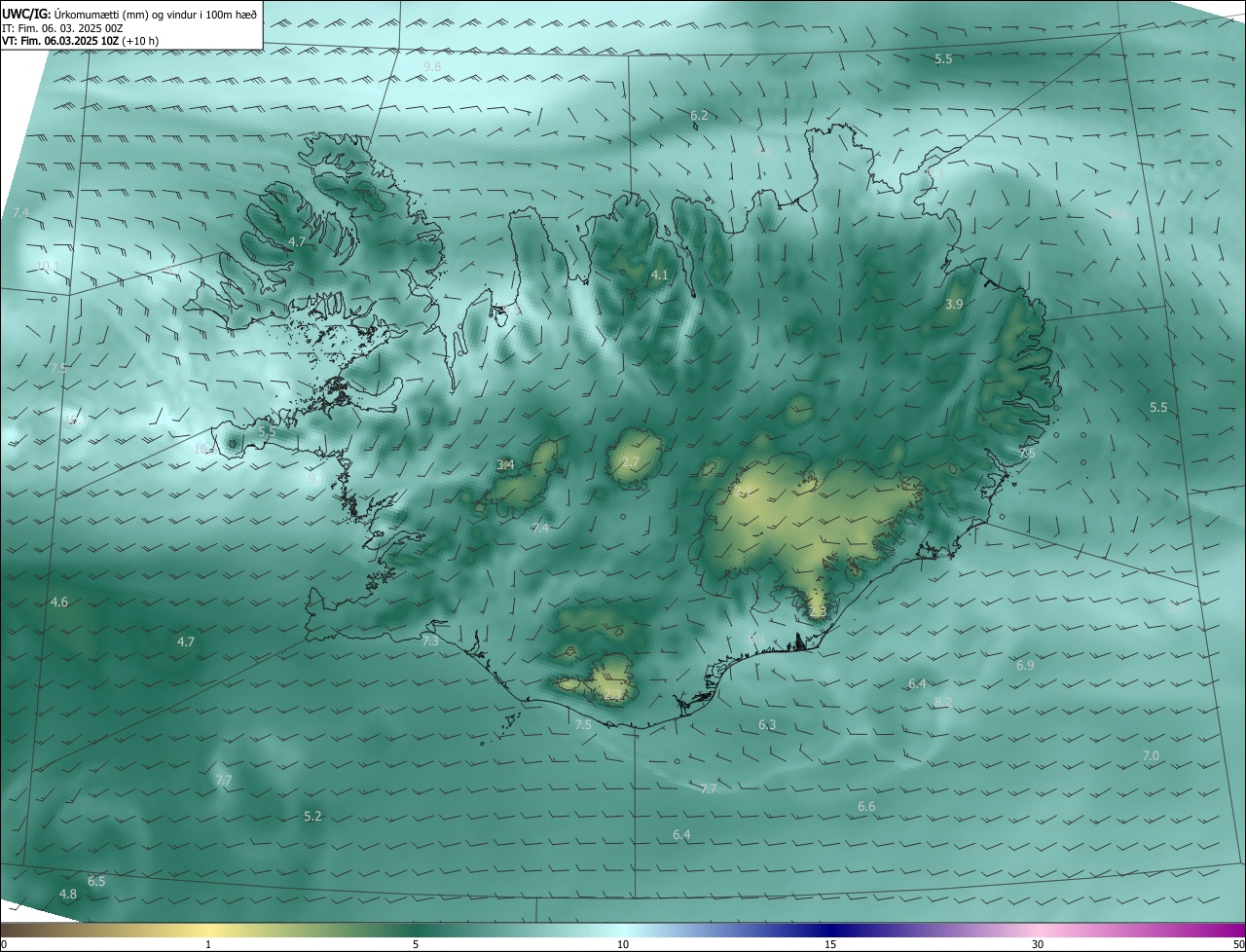Click the 6.5 value label near the bottom-left corner
1246x952 pixels.
point(96,882)
